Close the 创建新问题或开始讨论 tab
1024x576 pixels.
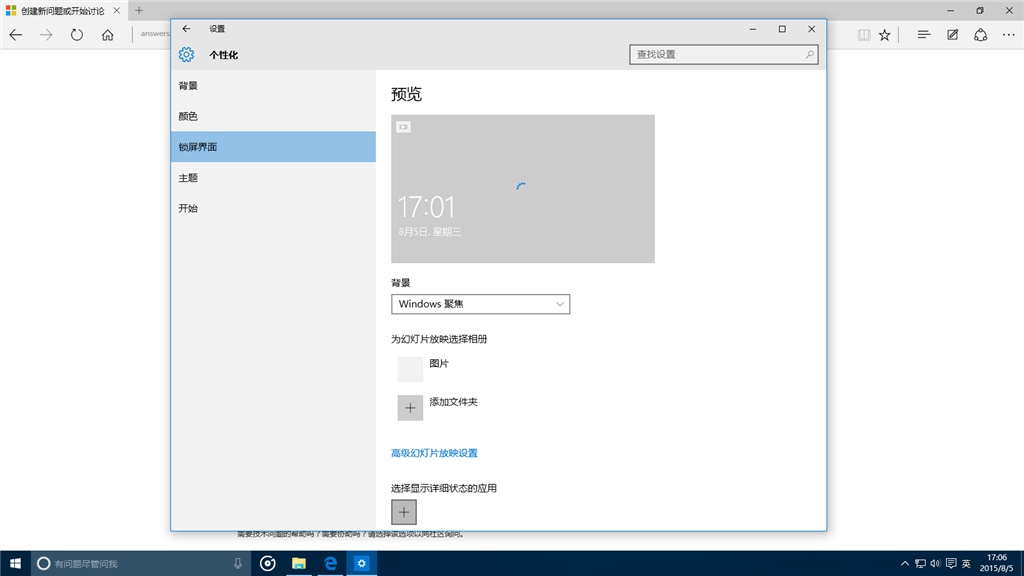116,11
